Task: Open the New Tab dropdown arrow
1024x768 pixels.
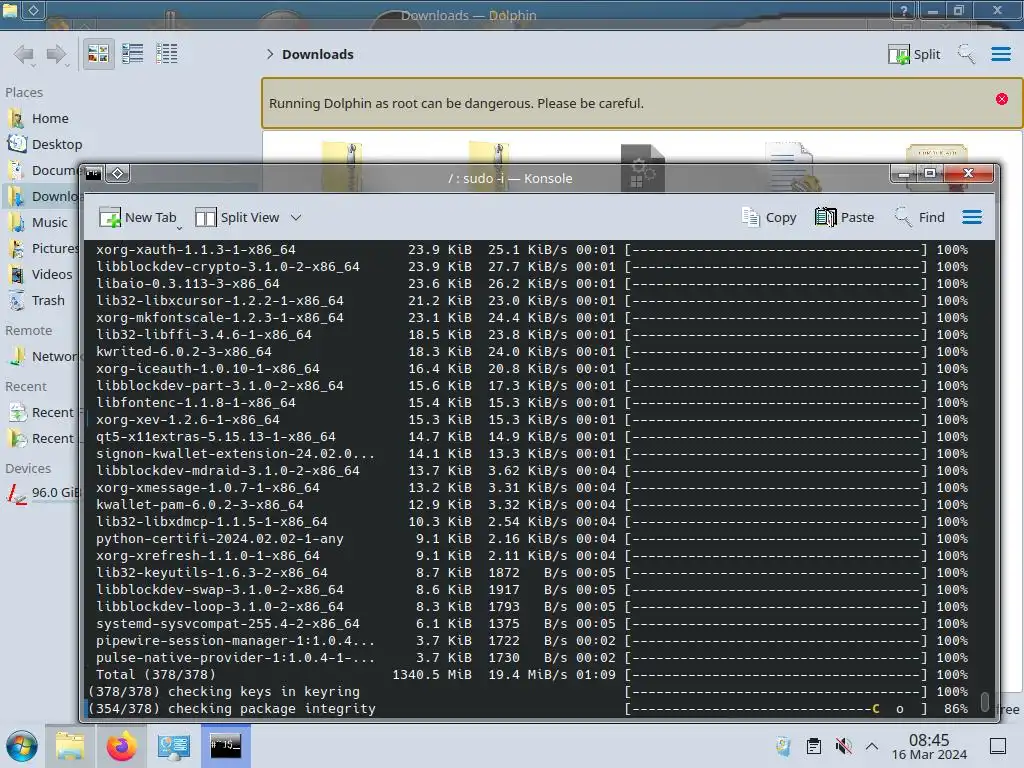Action: click(x=180, y=227)
